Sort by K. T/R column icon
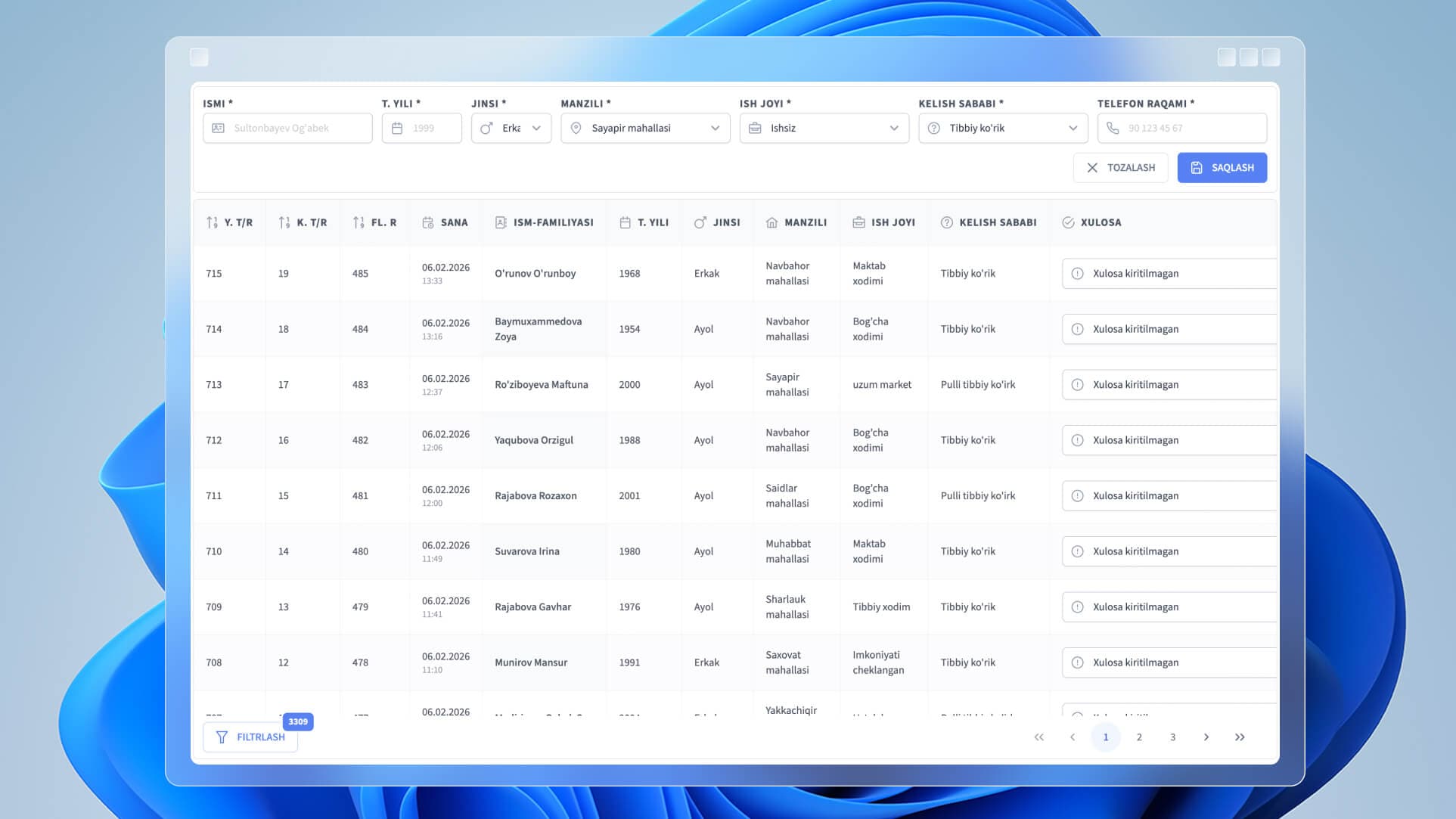This screenshot has width=1456, height=819. click(x=284, y=222)
